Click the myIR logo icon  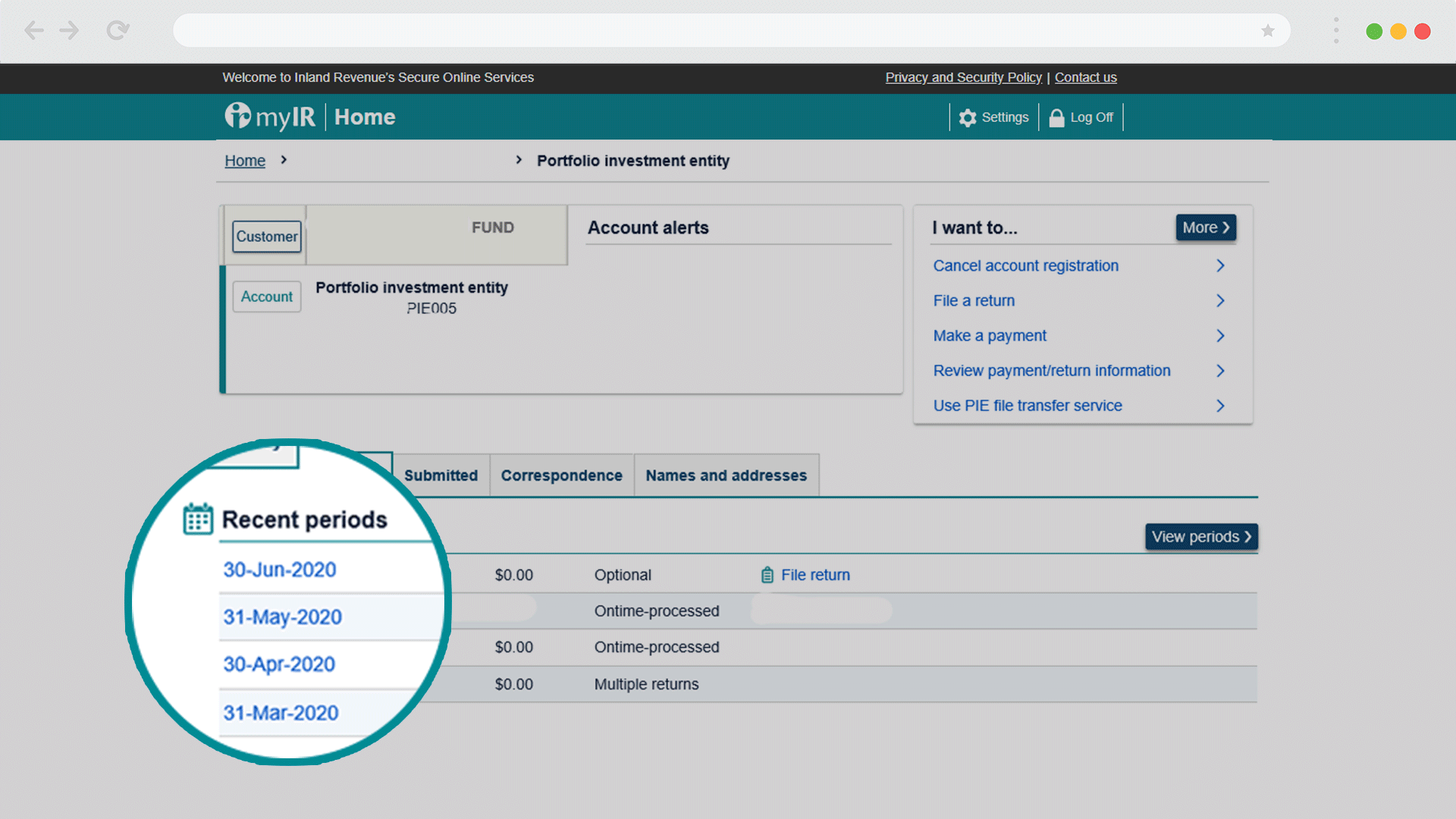[x=237, y=116]
